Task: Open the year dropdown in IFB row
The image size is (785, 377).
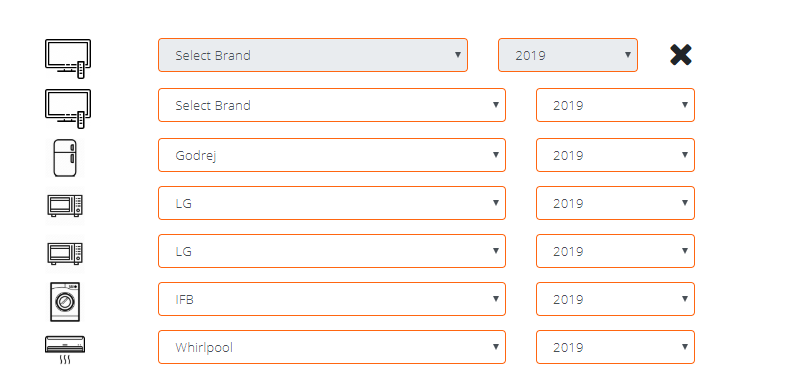Action: point(615,299)
